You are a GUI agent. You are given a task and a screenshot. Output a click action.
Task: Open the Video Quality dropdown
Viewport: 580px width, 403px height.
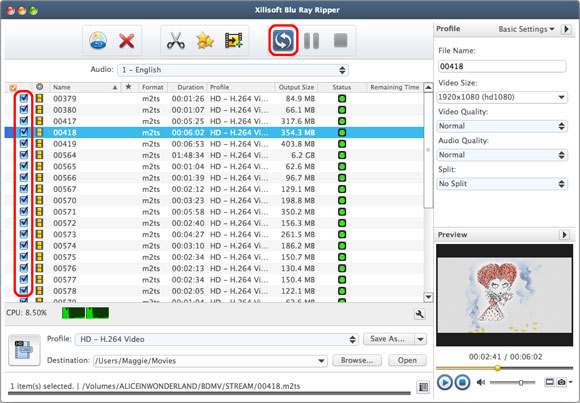coord(502,126)
